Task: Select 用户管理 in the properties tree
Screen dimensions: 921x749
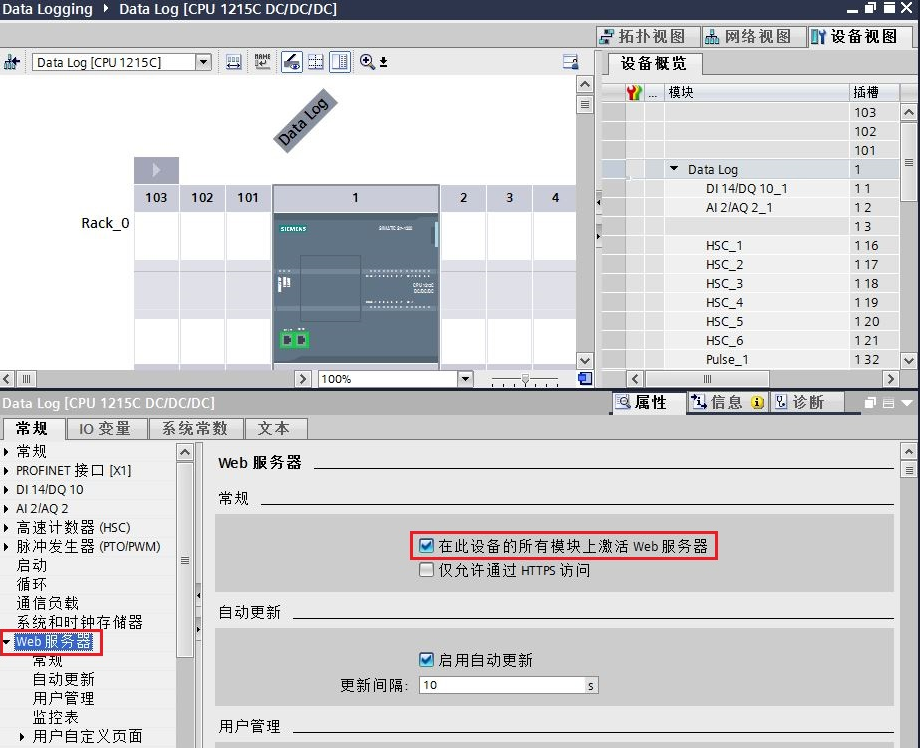Action: tap(63, 698)
